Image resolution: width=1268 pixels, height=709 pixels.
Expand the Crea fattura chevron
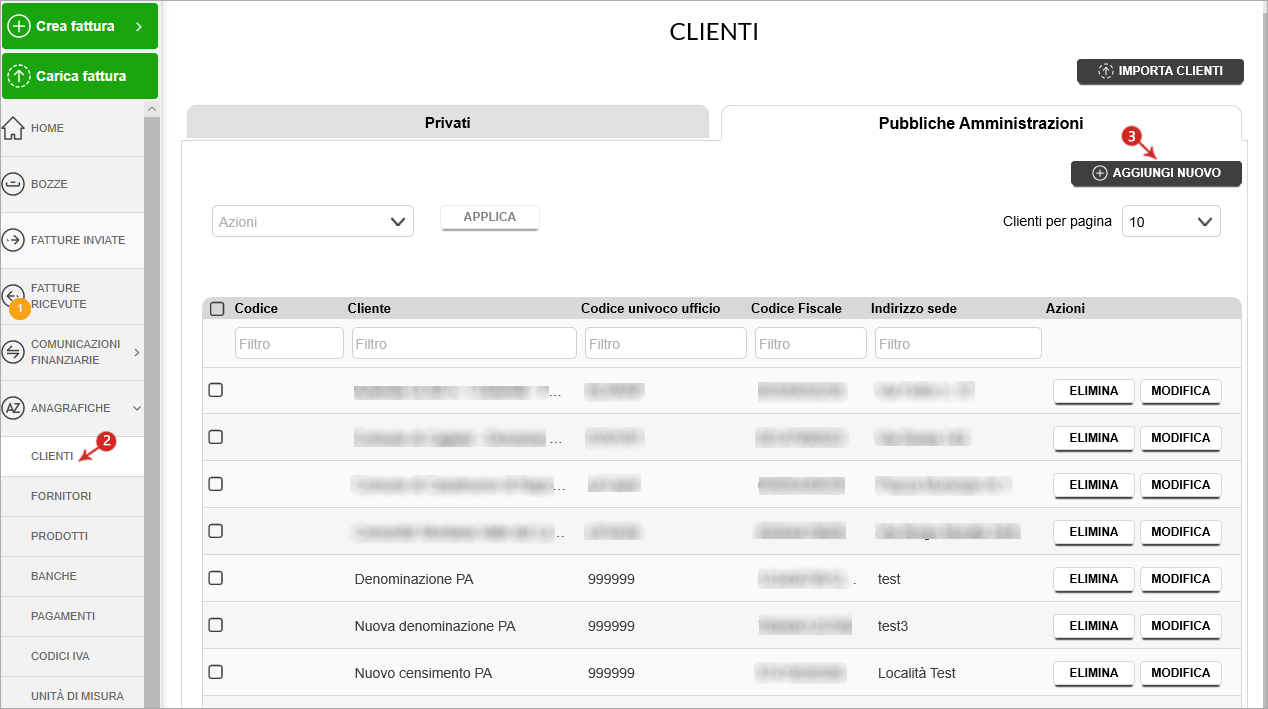click(139, 26)
